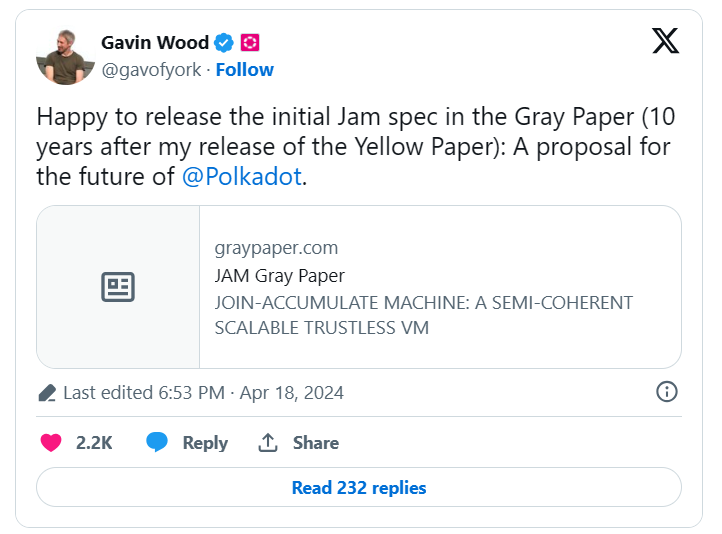Open Read 232 replies button
The height and width of the screenshot is (534, 722).
[359, 488]
